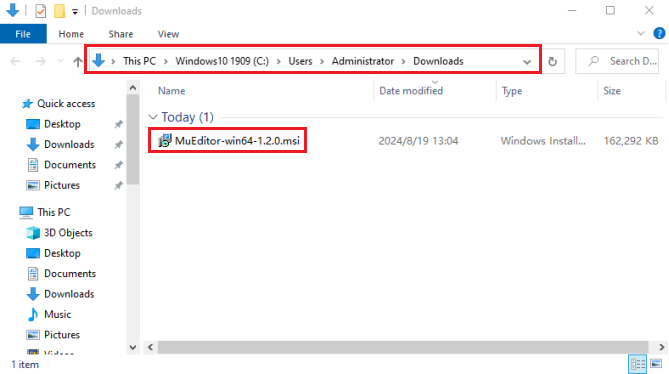Open pinned Documents under Quick access
This screenshot has height=374, width=669.
click(x=70, y=165)
